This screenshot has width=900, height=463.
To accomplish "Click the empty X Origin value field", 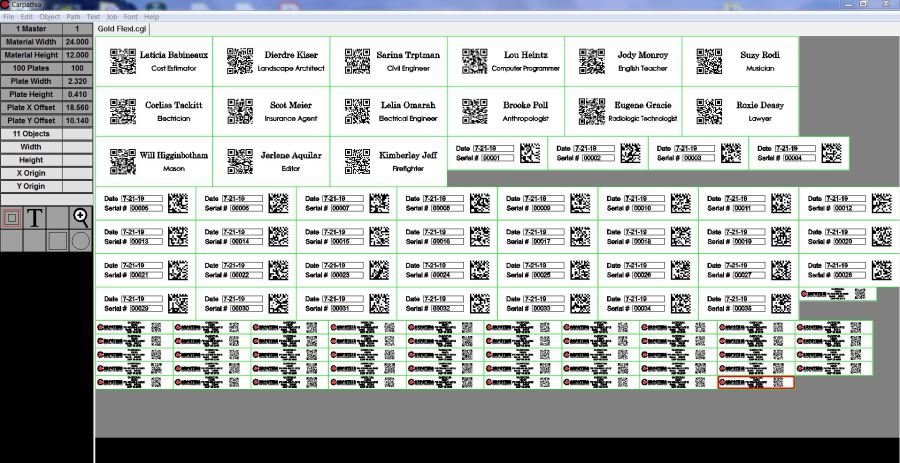I will [77, 174].
